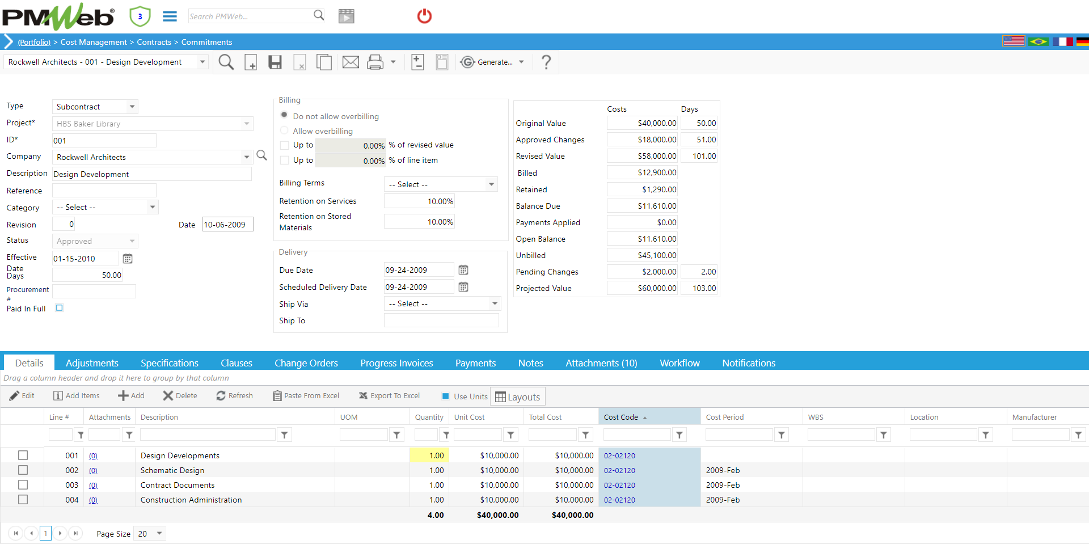Open the Portfolio breadcrumb link
The height and width of the screenshot is (545, 1089).
[33, 42]
